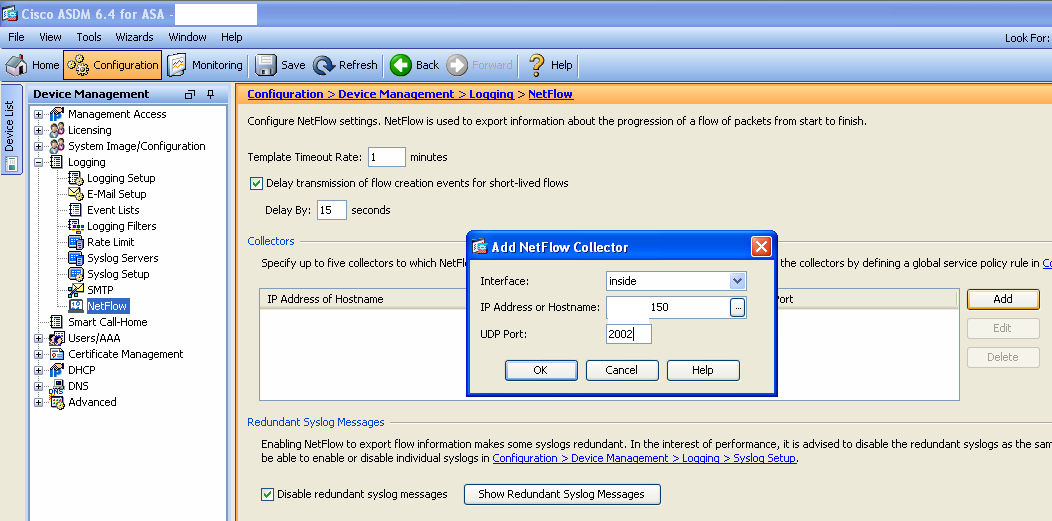
Task: Expand the Users/AAA tree node
Action: [39, 338]
